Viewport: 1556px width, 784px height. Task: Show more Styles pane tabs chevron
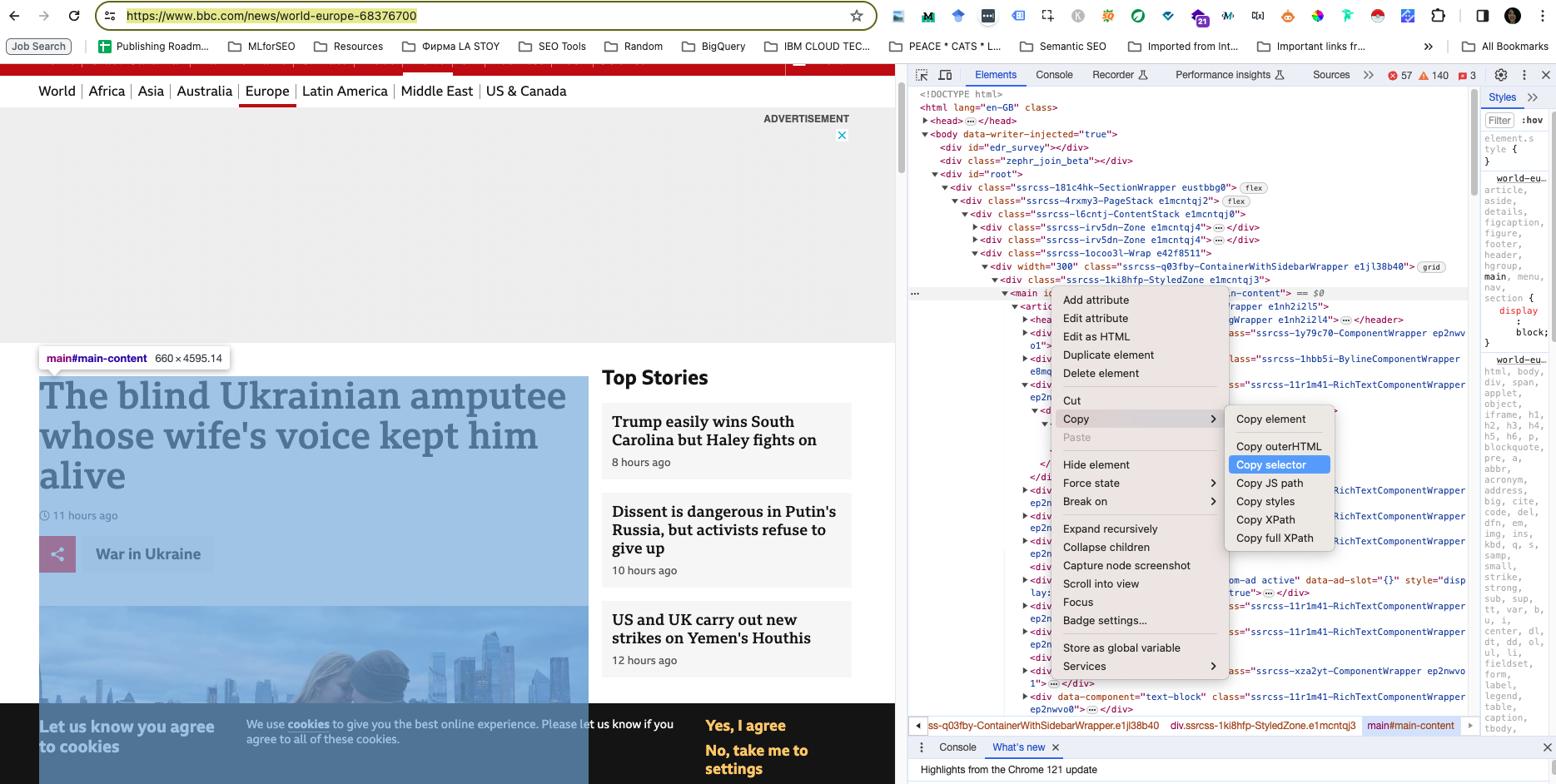pyautogui.click(x=1533, y=97)
